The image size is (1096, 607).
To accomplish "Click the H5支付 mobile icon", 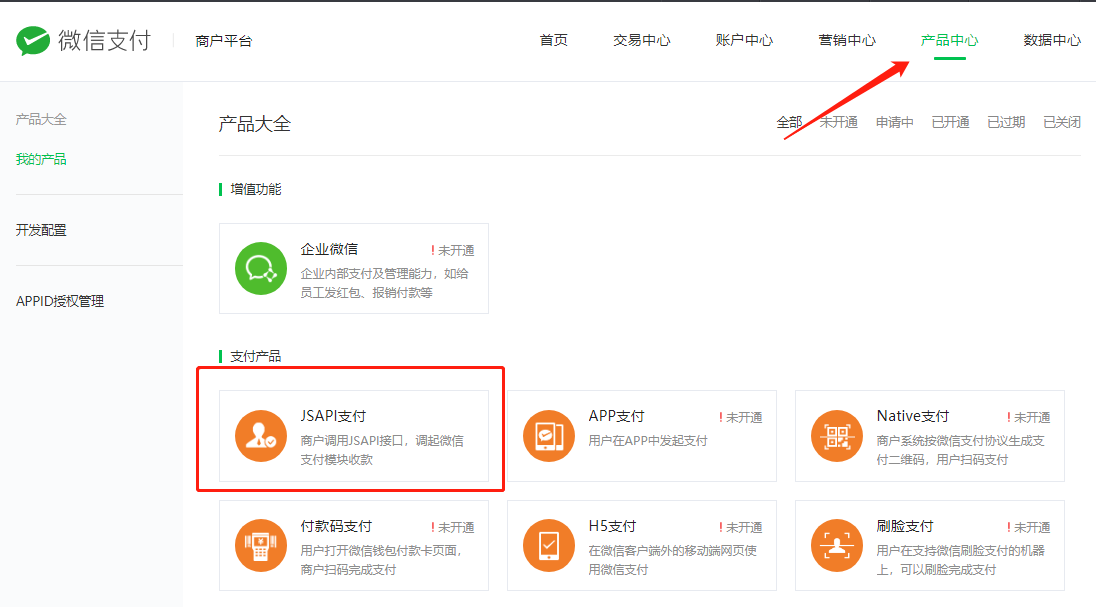I will tap(549, 545).
